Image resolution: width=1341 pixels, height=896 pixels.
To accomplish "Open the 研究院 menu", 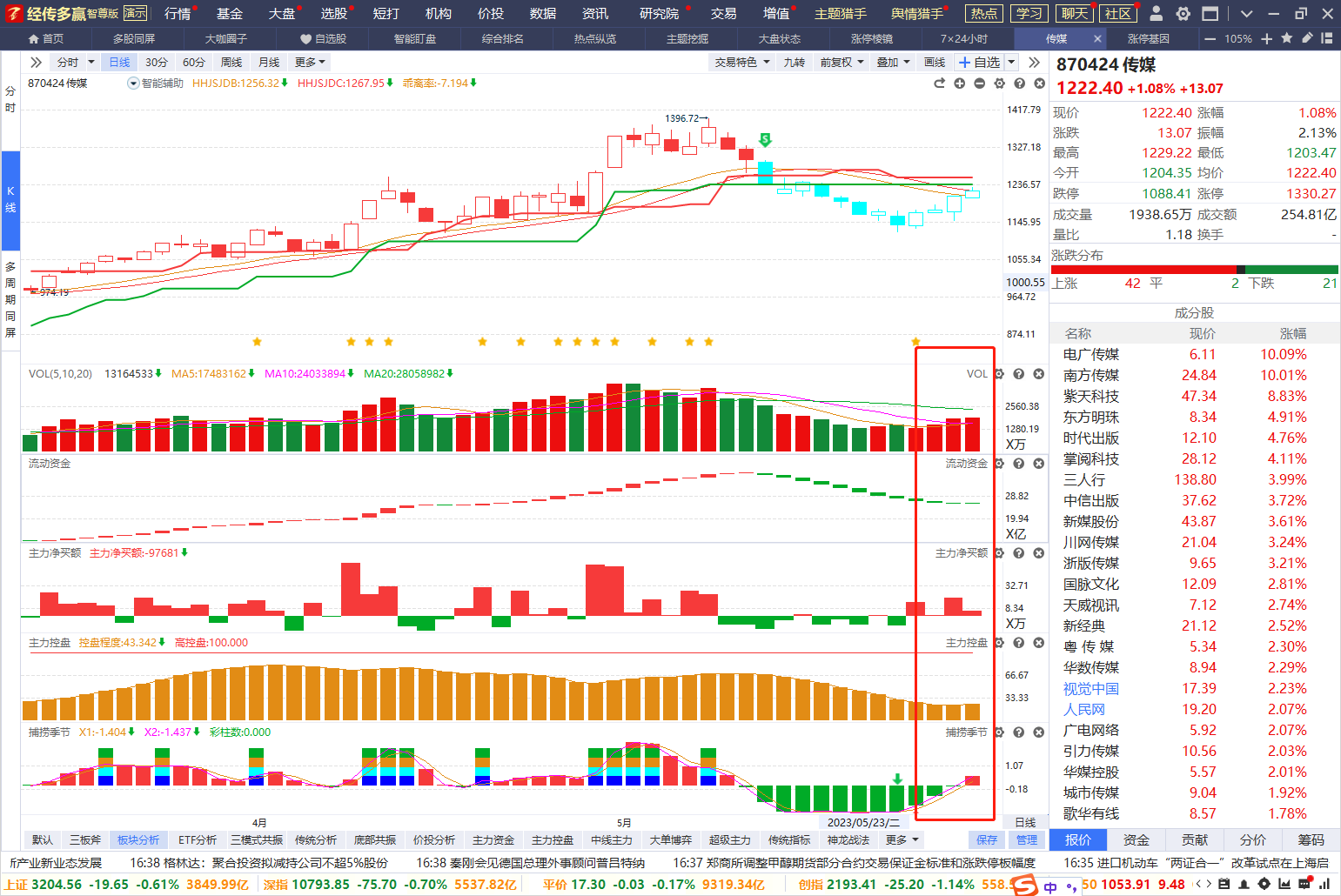I will coord(660,13).
